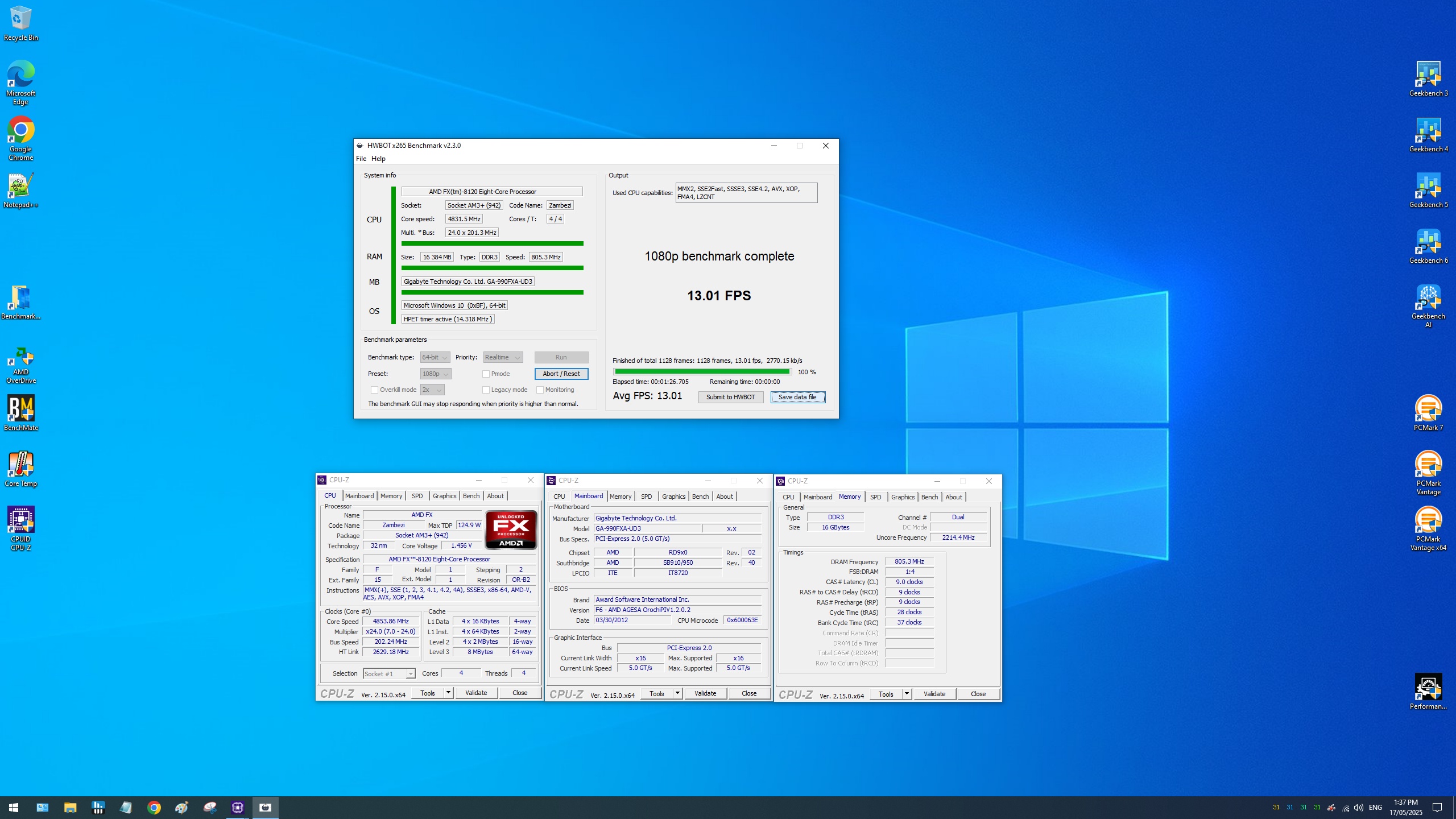
Task: Click Submit to HWBOT
Action: [x=730, y=397]
